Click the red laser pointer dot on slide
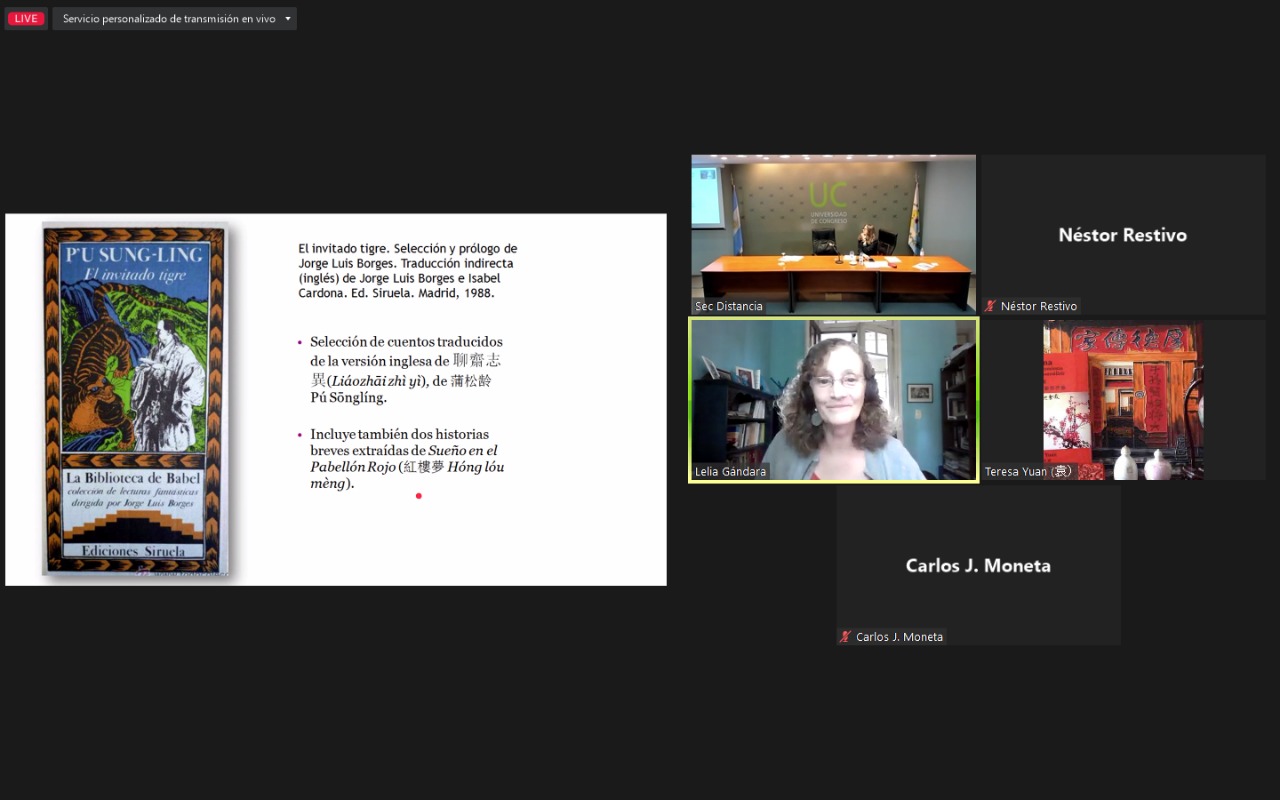This screenshot has height=800, width=1280. click(418, 496)
